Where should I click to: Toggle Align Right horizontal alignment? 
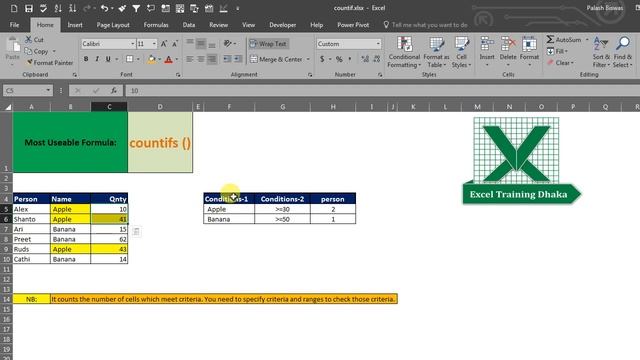click(x=212, y=59)
